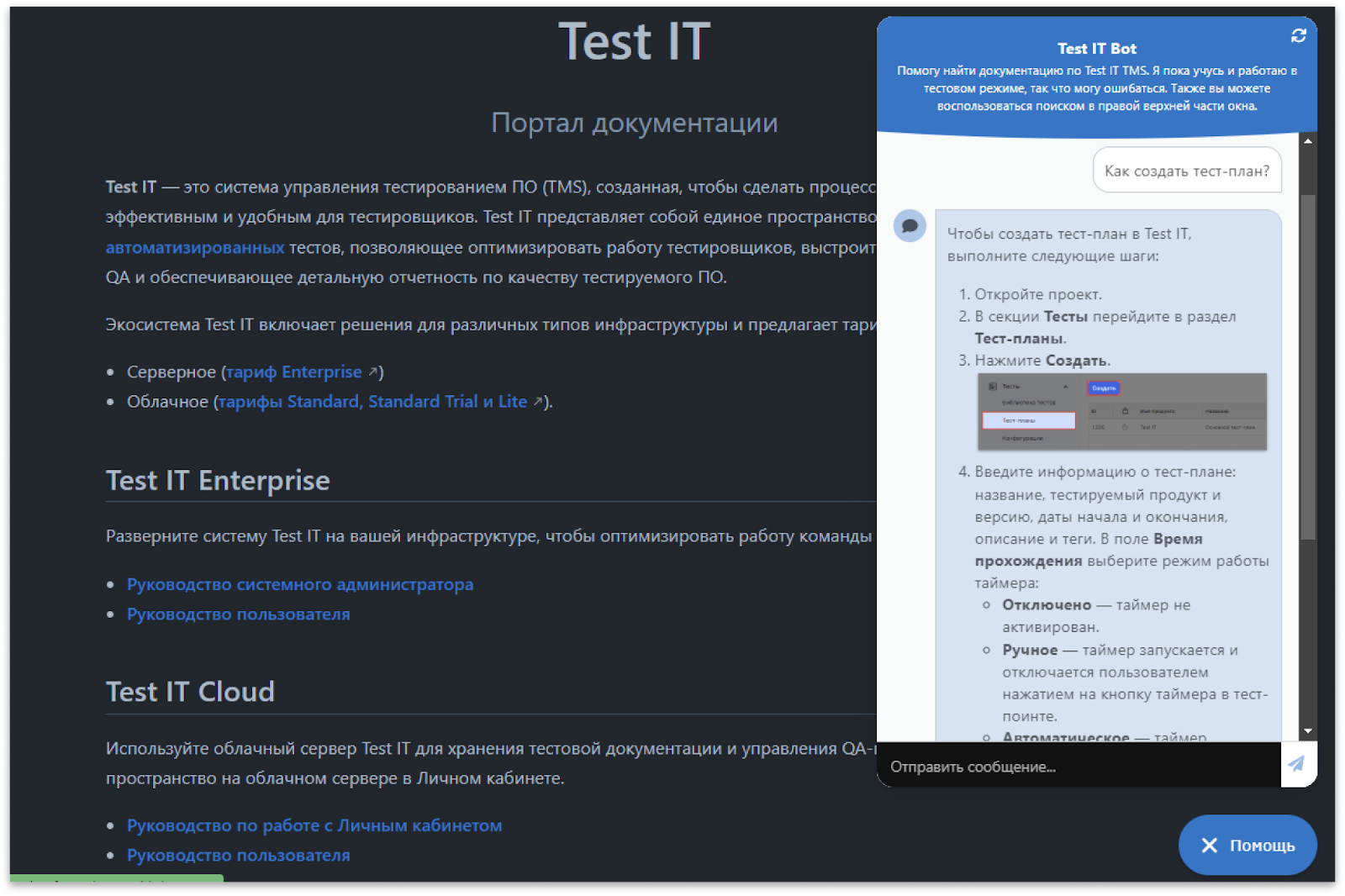Click the Портал документации subtitle
The image size is (1345, 896).
[x=635, y=123]
